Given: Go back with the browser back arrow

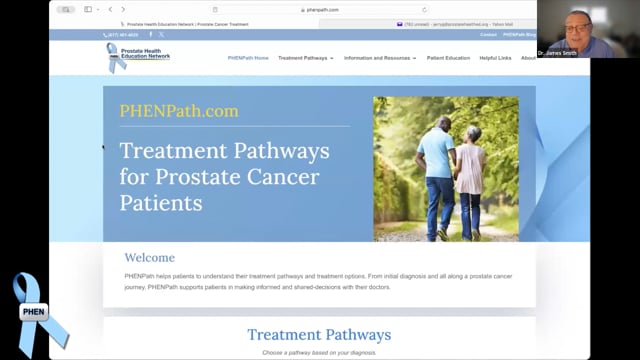Looking at the screenshot, I should (x=110, y=9).
